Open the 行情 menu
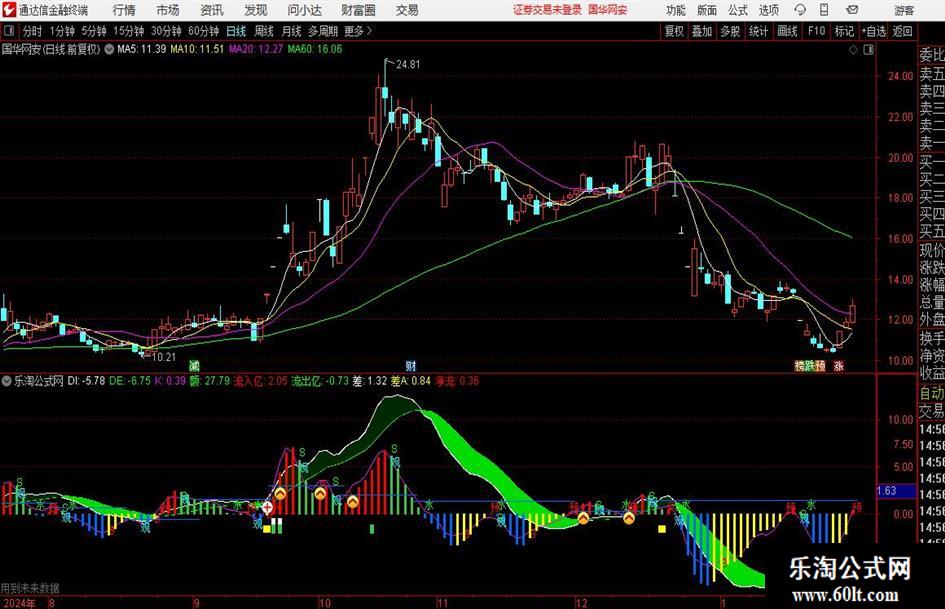Screen dimensions: 945x609 tap(124, 10)
